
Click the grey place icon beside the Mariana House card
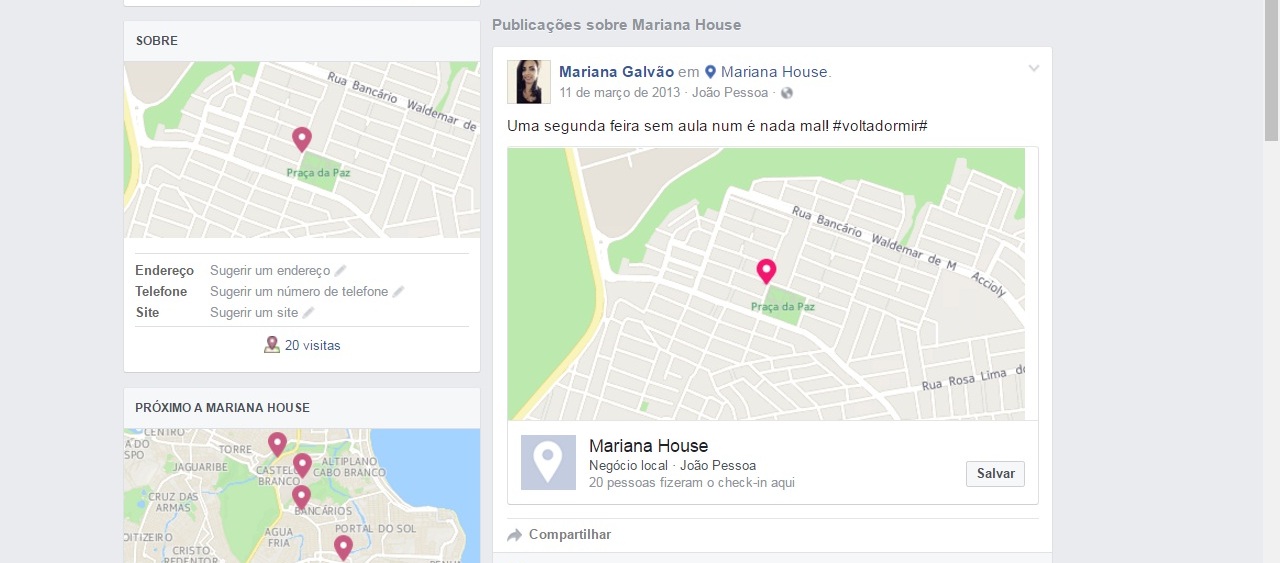click(548, 462)
